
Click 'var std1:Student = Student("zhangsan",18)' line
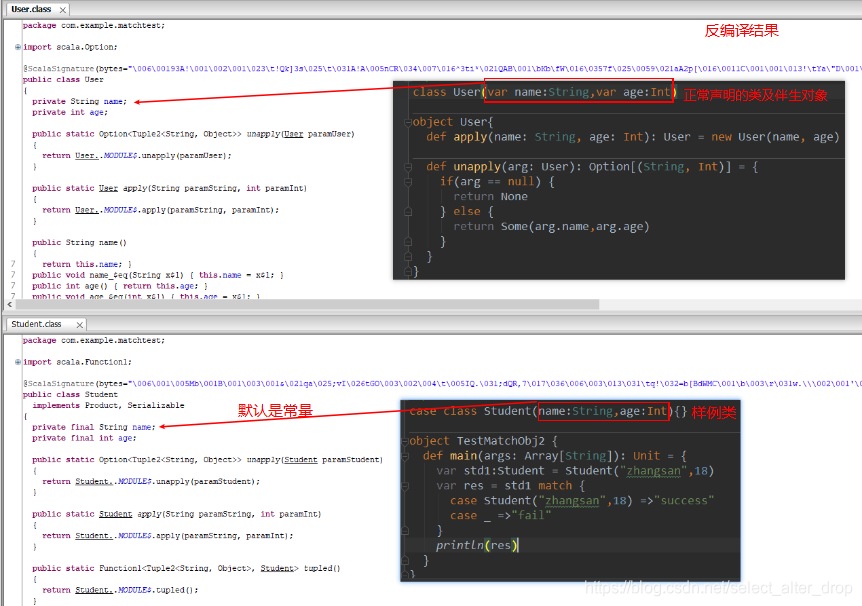[575, 471]
